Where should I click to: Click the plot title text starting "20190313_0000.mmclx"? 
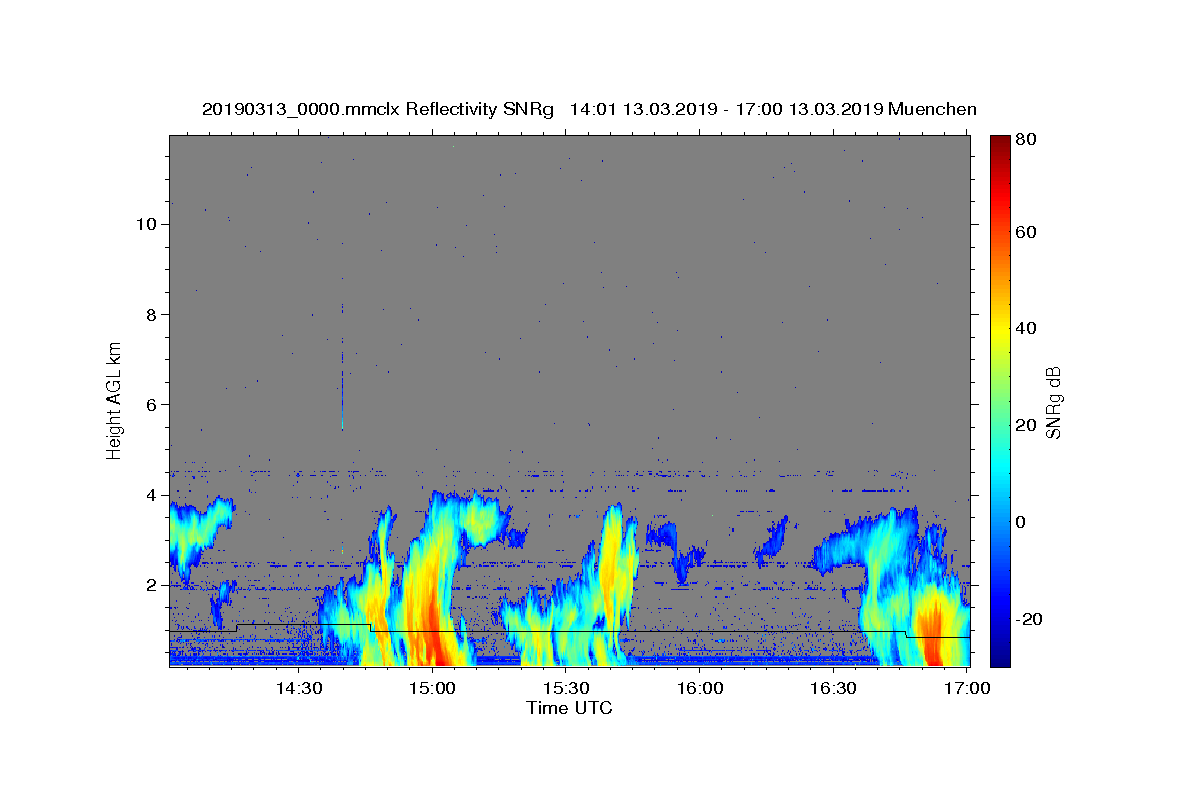(589, 110)
